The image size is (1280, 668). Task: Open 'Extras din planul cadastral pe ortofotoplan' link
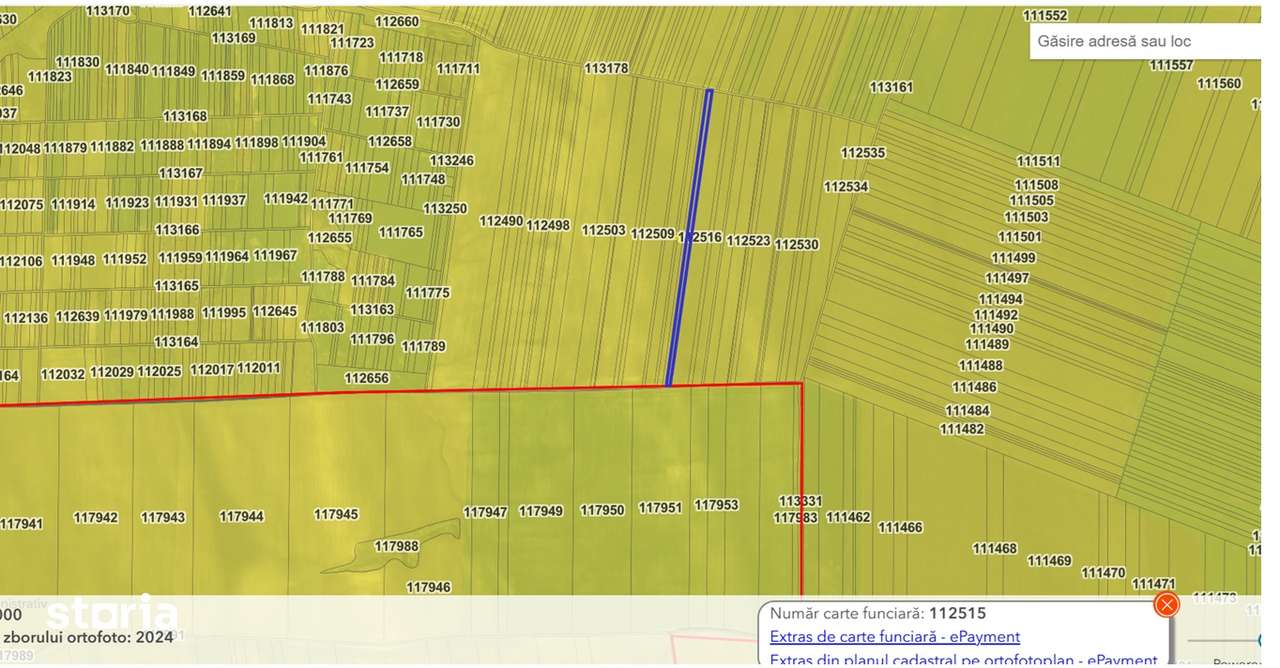[x=963, y=660]
